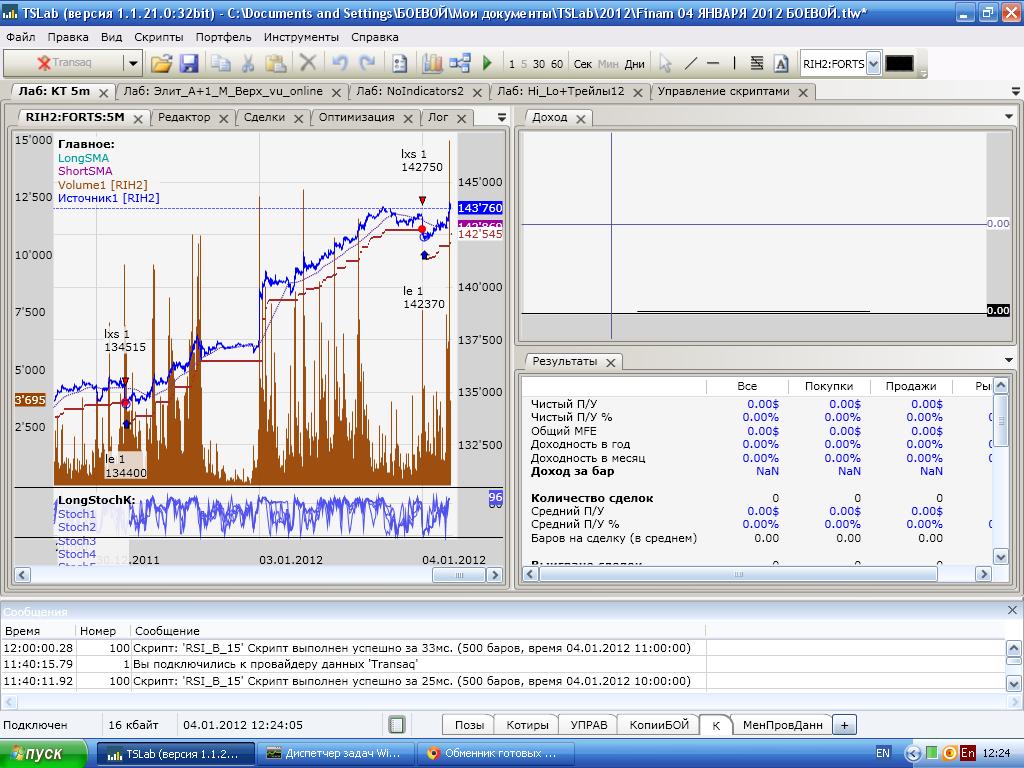Select the line drawing tool
1024x768 pixels.
690,63
